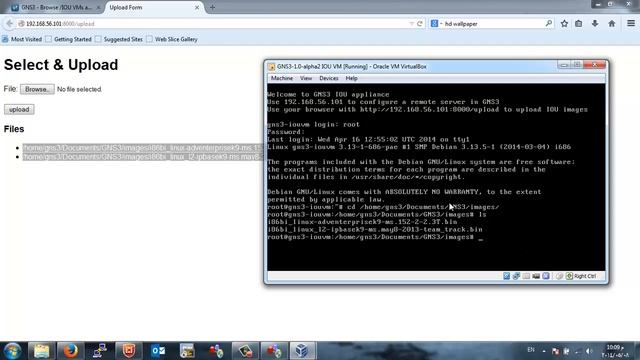Click the VirtualBox host key Right Ctrl indicator
The width and height of the screenshot is (640, 360).
click(x=581, y=276)
